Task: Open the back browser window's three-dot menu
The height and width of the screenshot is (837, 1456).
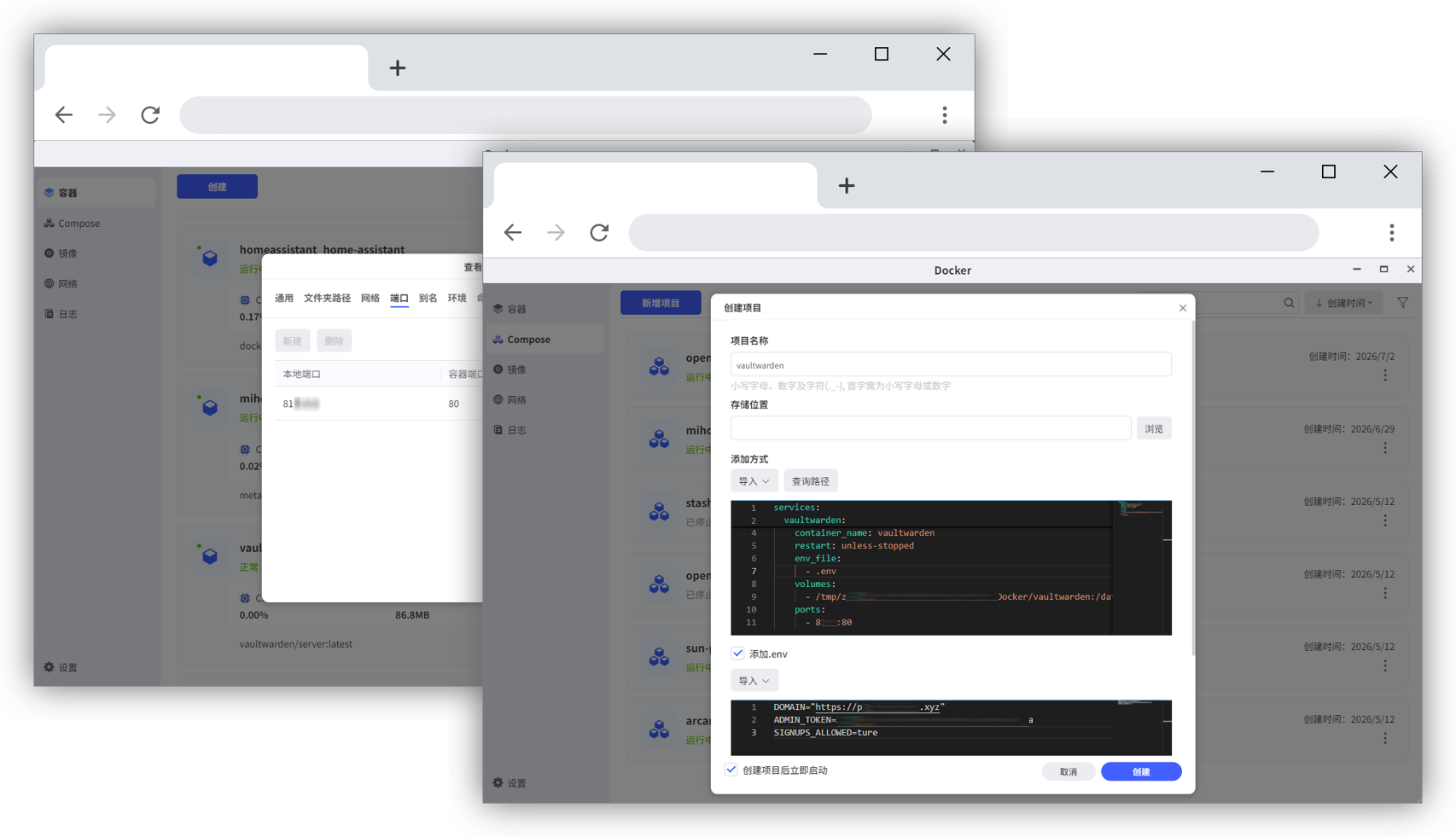Action: 944,114
